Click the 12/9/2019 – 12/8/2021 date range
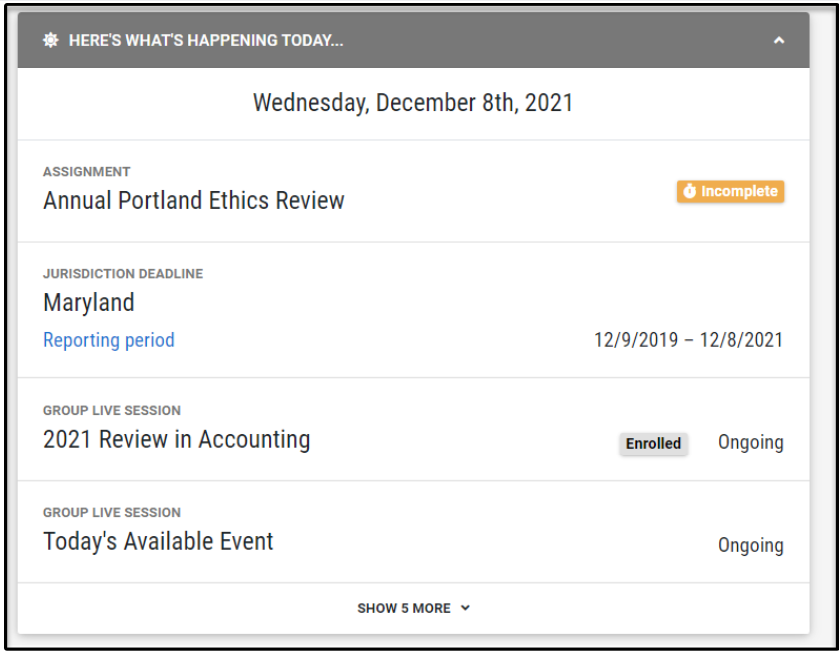 pyautogui.click(x=688, y=340)
